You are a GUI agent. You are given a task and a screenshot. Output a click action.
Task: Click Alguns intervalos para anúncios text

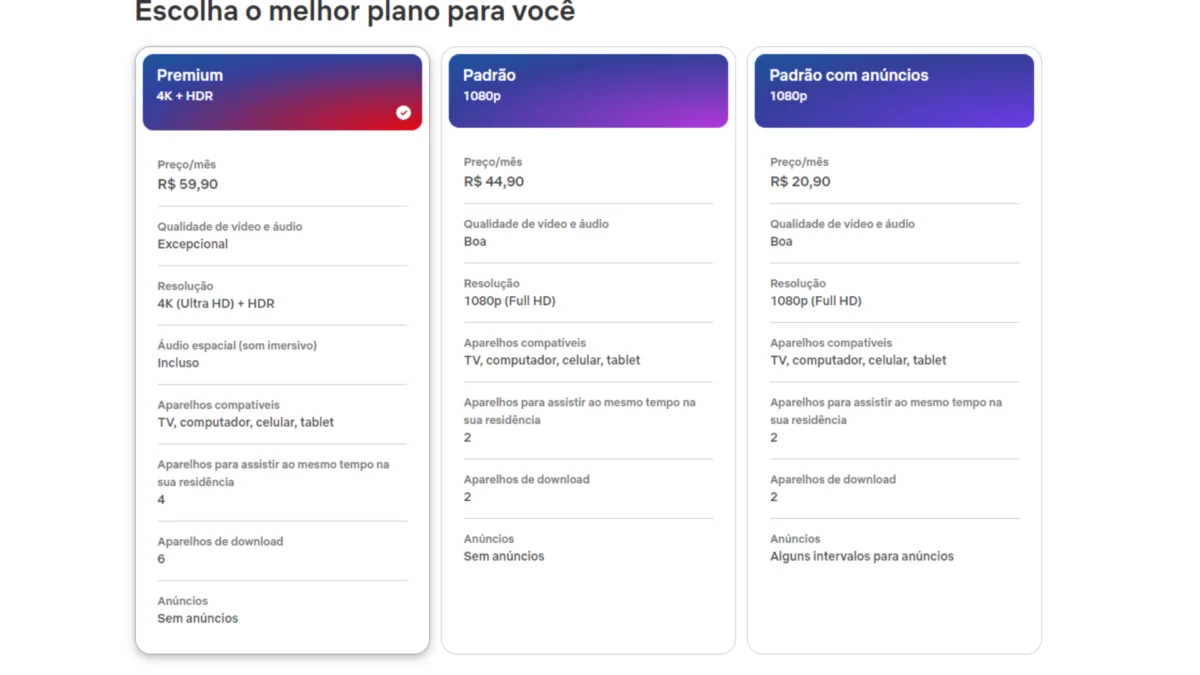862,556
